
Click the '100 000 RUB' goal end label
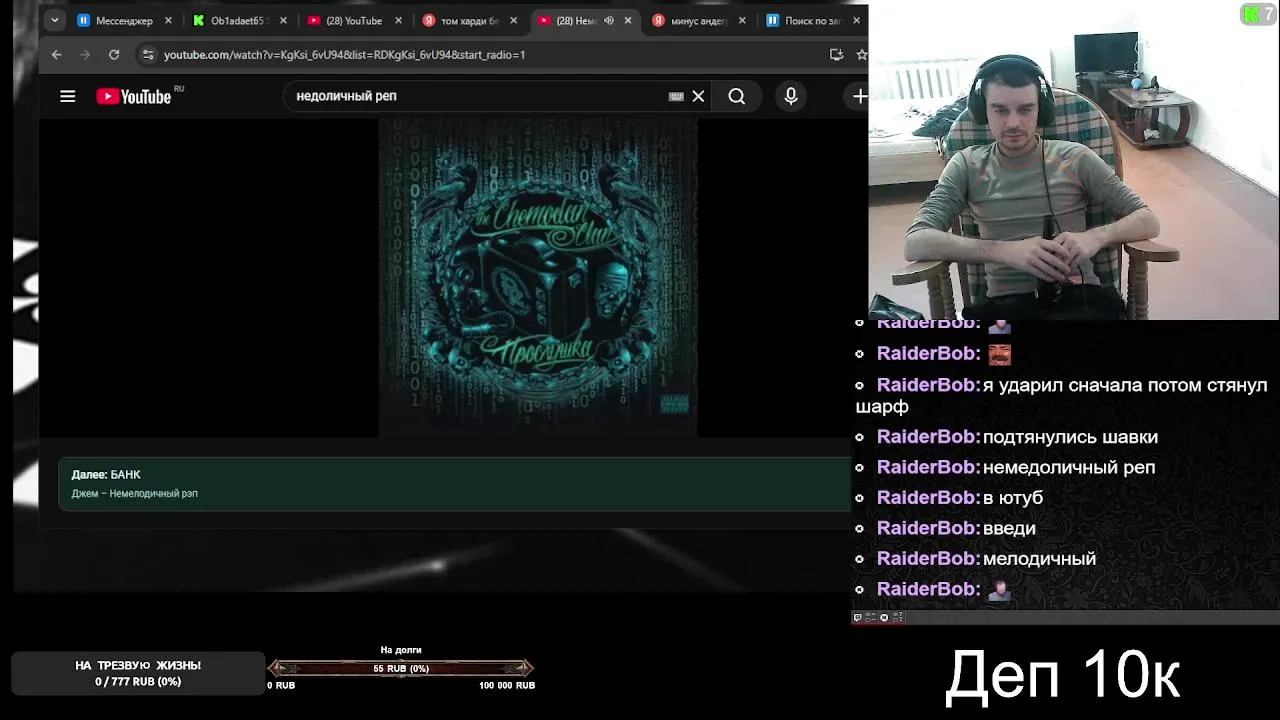coord(507,685)
